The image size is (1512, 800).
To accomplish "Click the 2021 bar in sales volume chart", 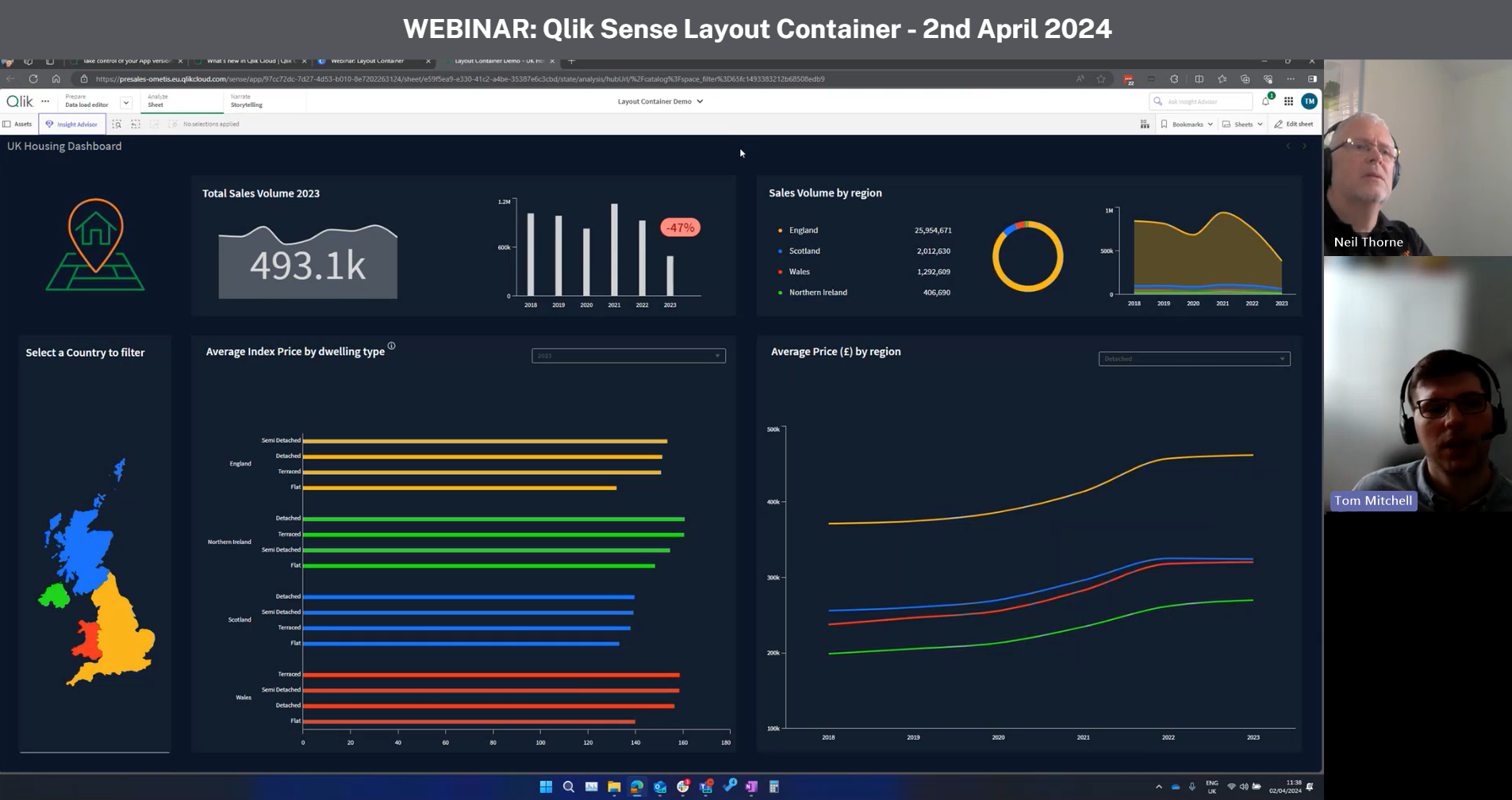I will [x=614, y=250].
